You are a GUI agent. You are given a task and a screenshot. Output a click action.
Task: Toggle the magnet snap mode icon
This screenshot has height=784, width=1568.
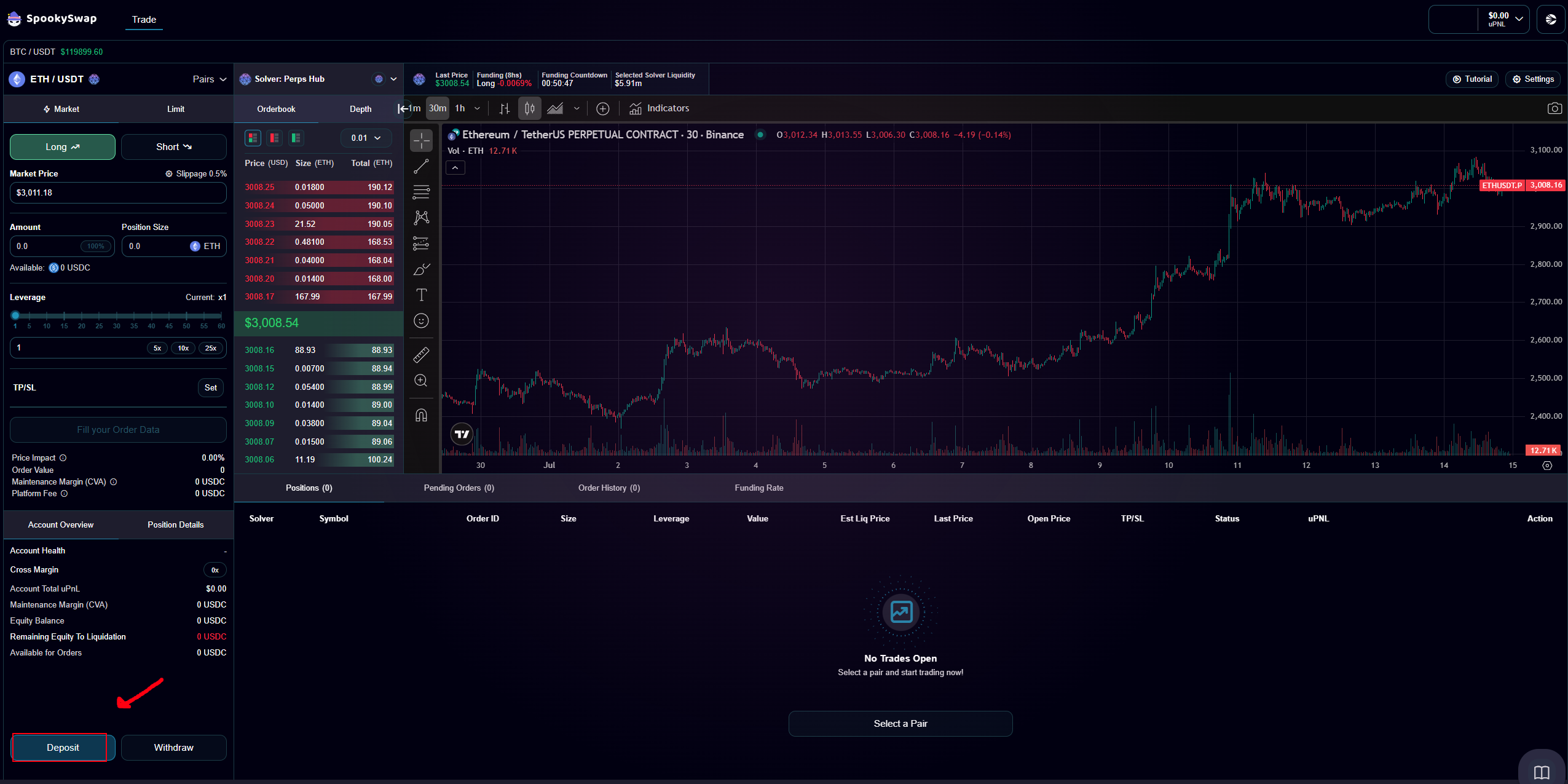pos(421,415)
